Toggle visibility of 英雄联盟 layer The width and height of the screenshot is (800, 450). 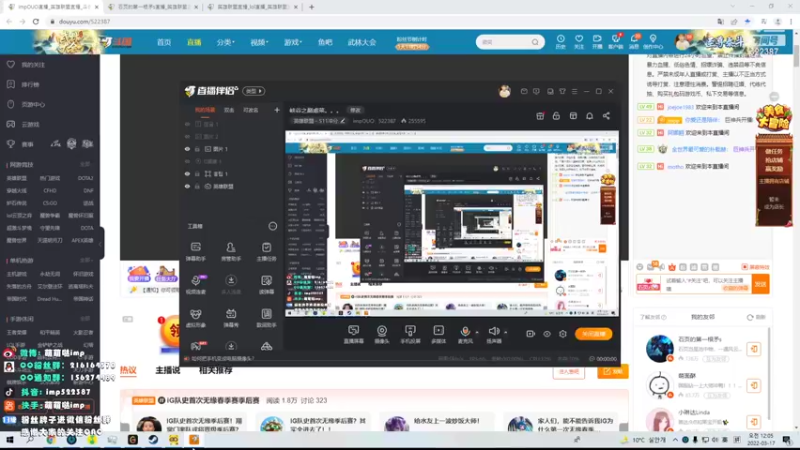187,186
